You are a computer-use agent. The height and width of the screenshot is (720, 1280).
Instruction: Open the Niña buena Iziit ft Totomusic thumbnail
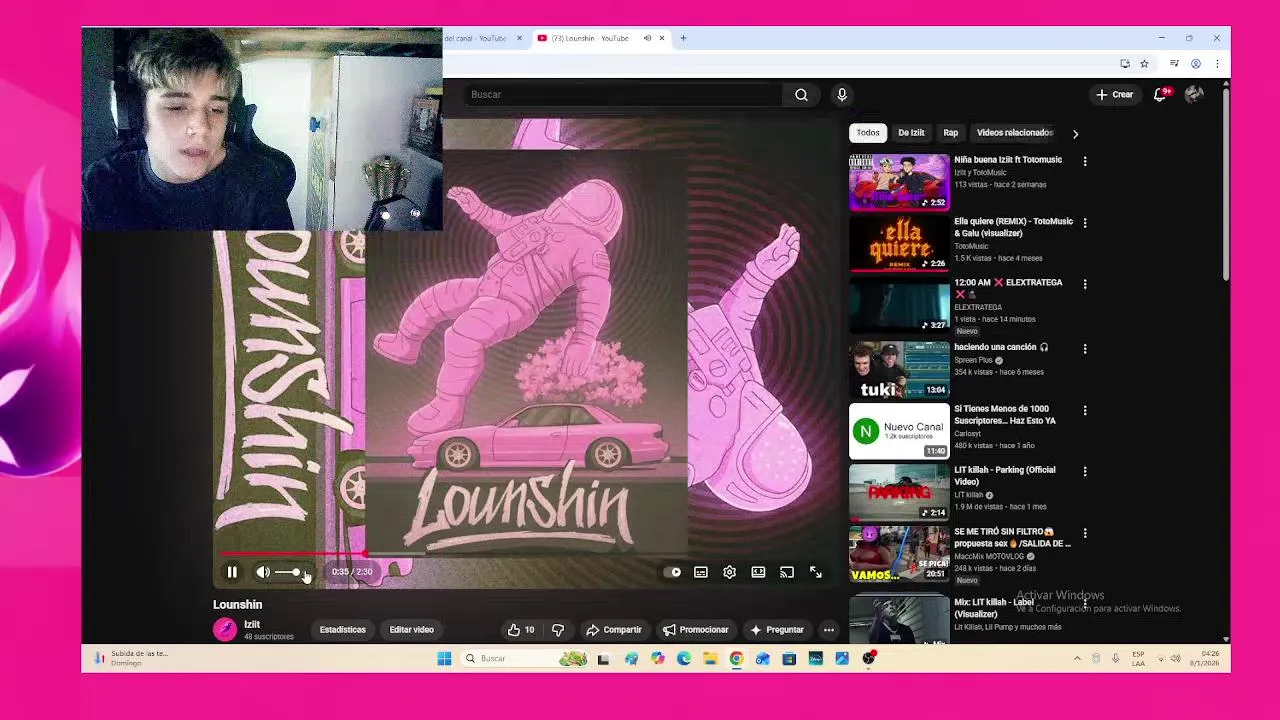point(899,182)
